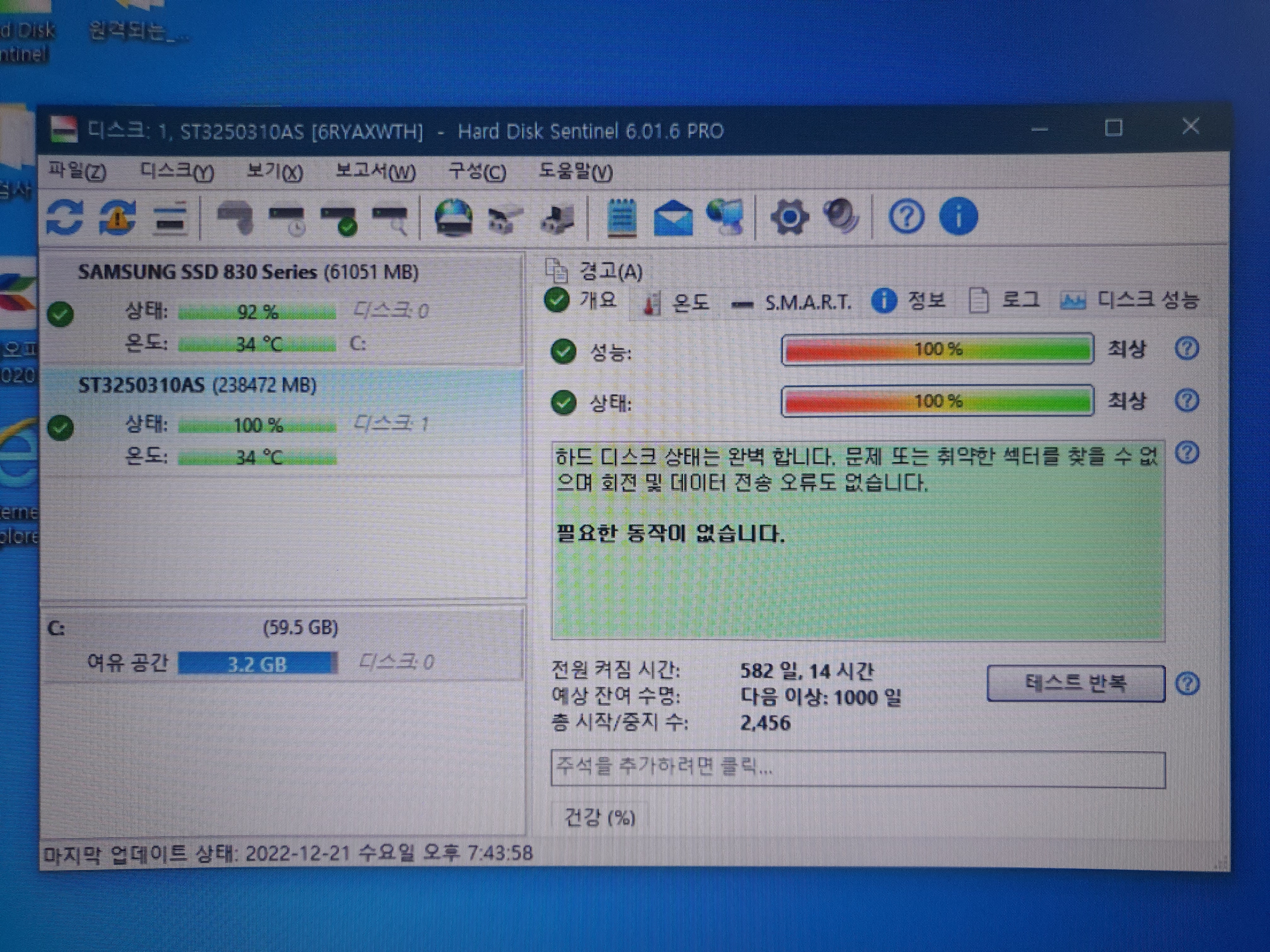Switch to the 정보 tab
Screen dimensions: 1270x952
[x=908, y=301]
